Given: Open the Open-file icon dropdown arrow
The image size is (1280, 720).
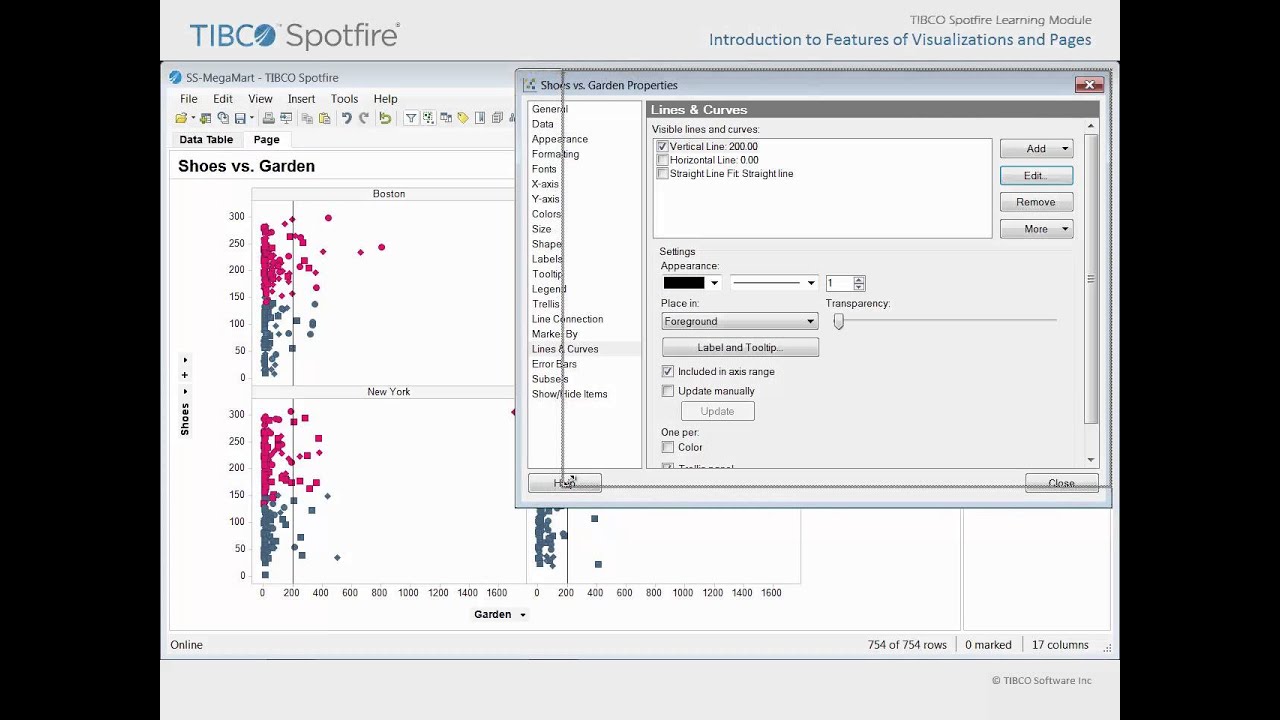Looking at the screenshot, I should pyautogui.click(x=193, y=118).
